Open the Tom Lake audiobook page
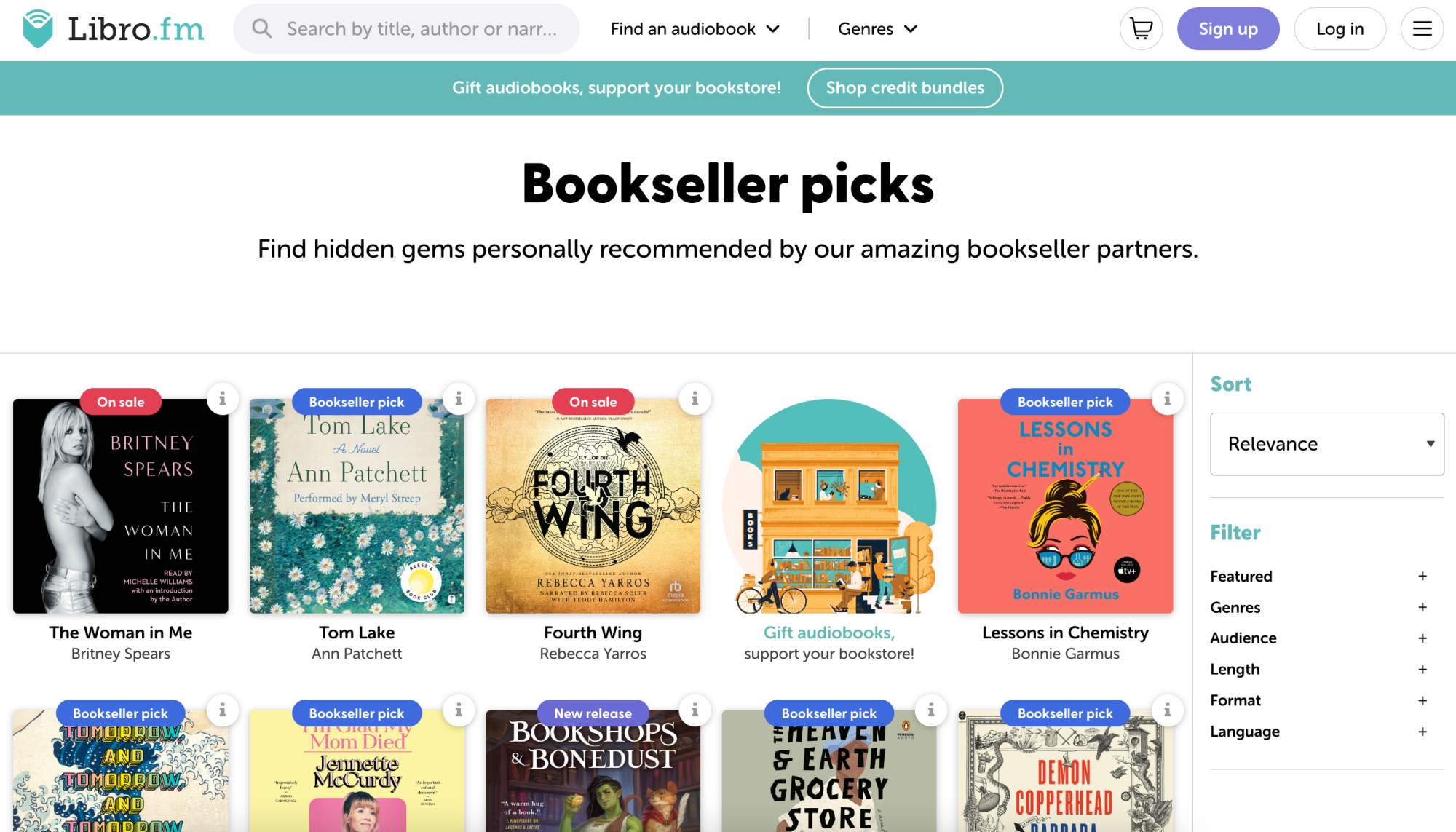 tap(357, 633)
